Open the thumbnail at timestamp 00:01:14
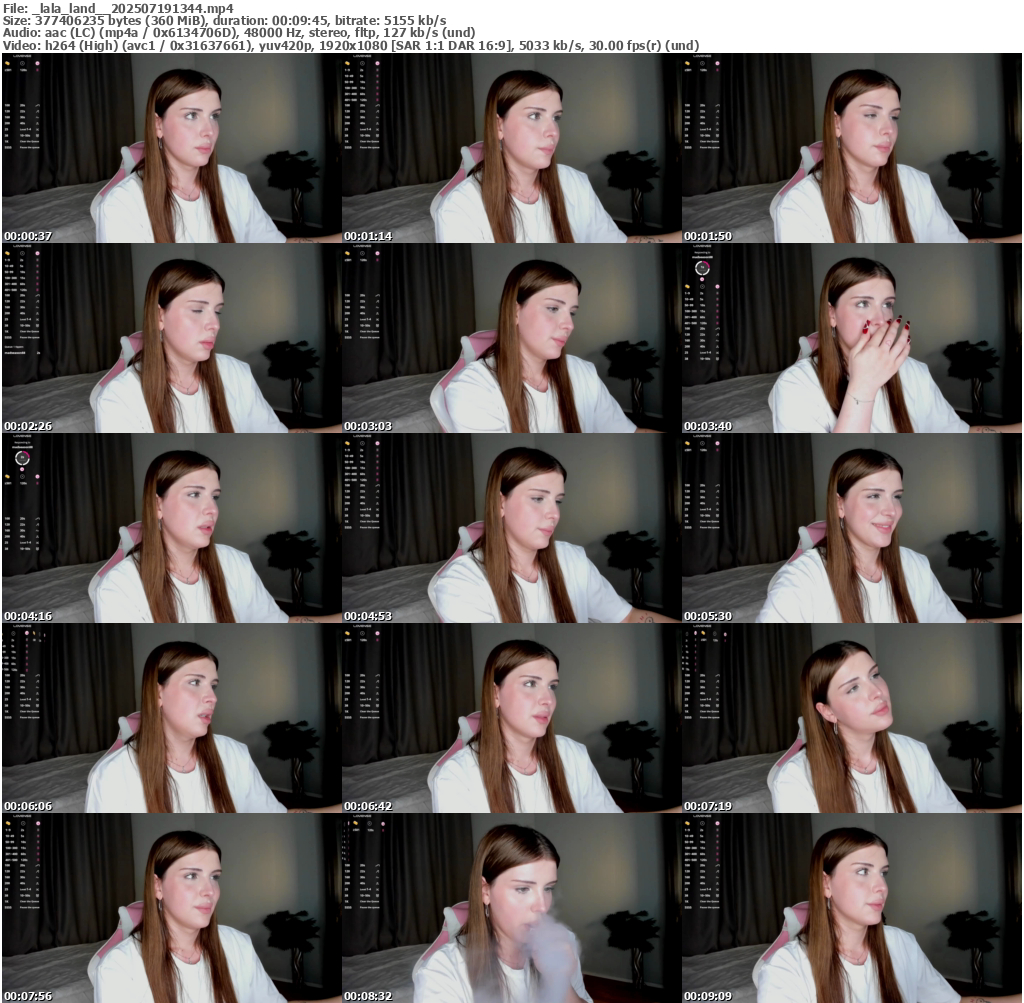 [511, 148]
